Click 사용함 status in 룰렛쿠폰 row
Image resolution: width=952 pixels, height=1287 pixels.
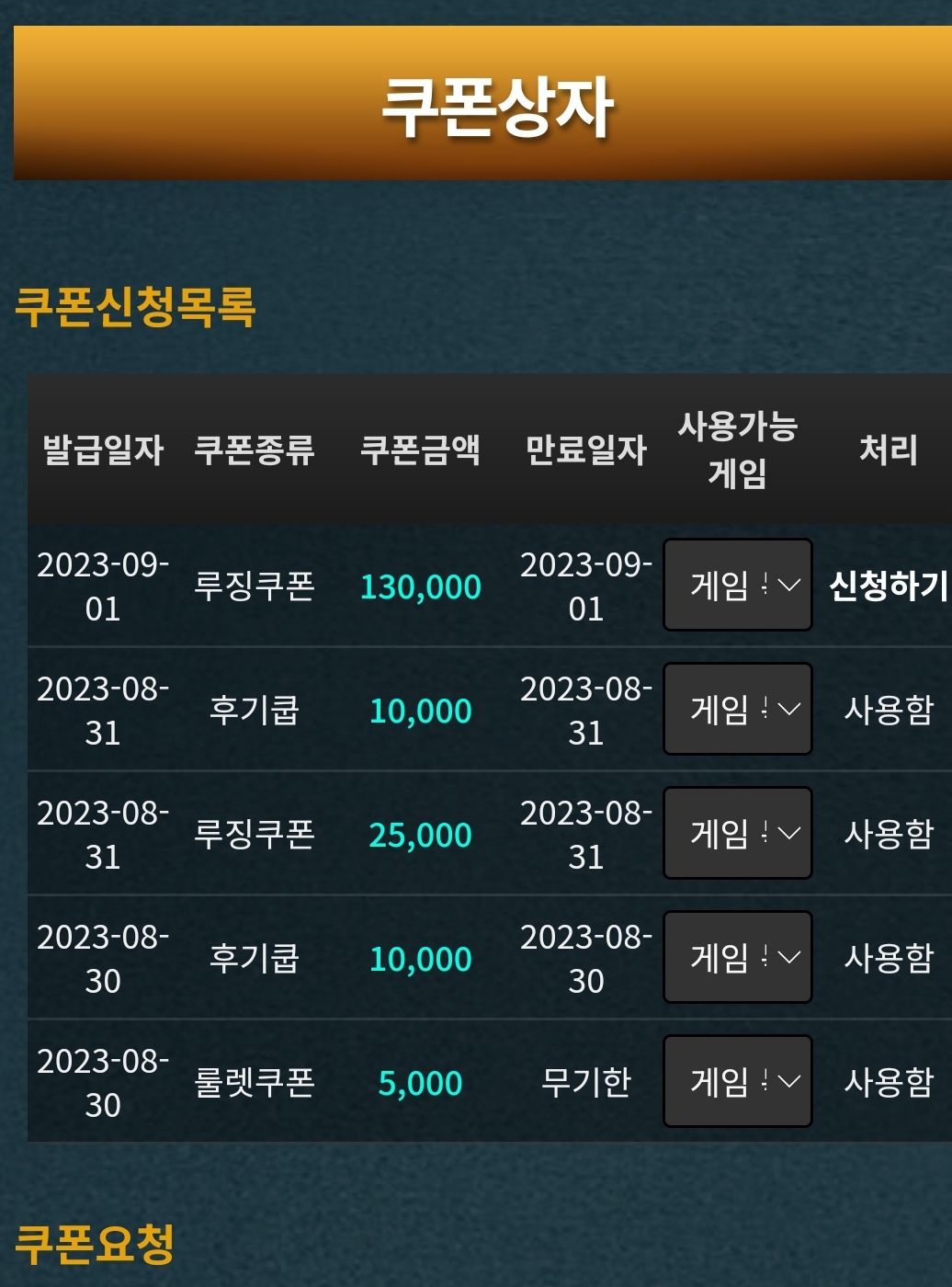tap(889, 1082)
